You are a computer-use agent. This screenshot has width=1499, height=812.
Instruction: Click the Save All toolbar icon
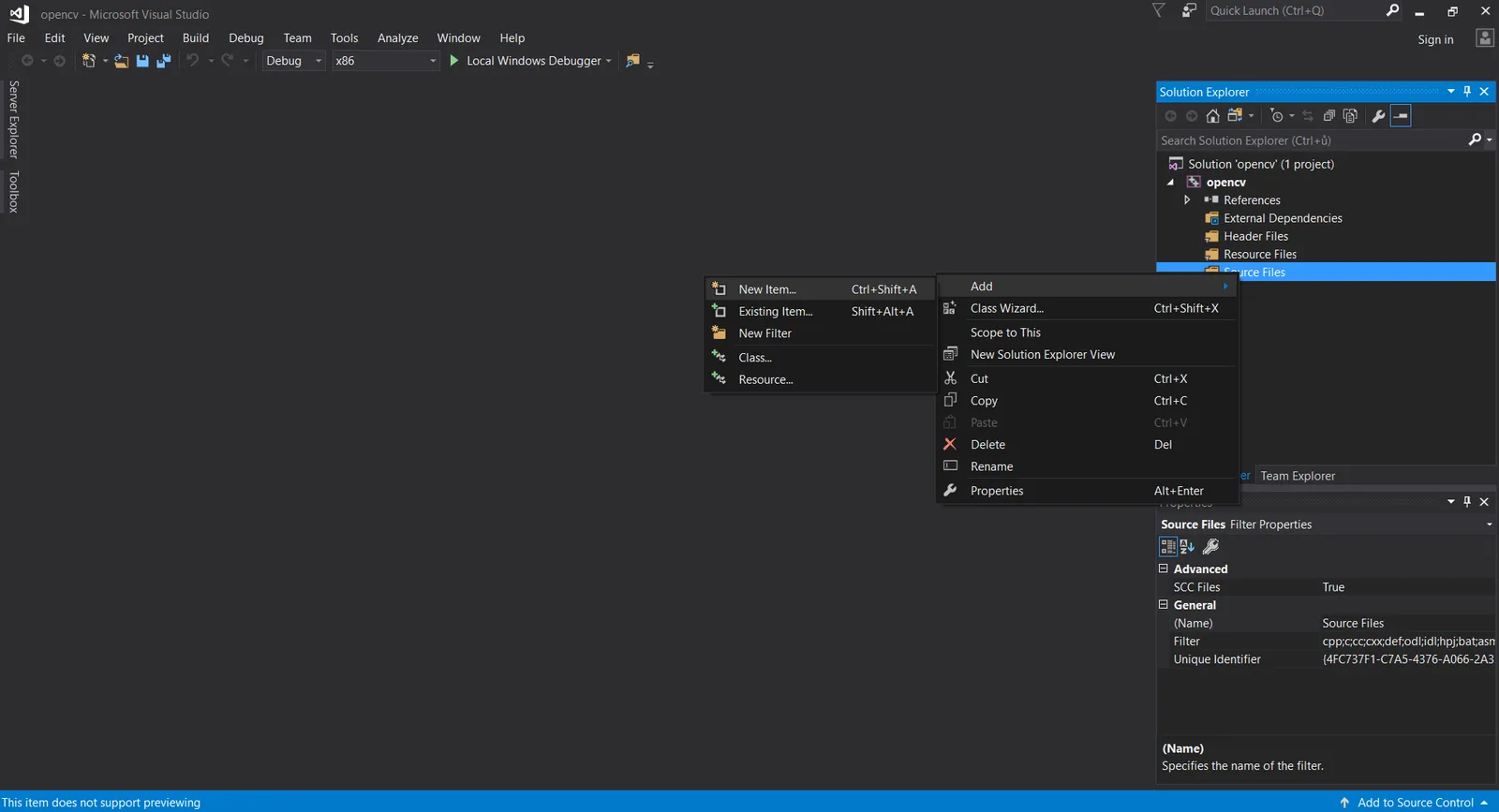(x=163, y=61)
